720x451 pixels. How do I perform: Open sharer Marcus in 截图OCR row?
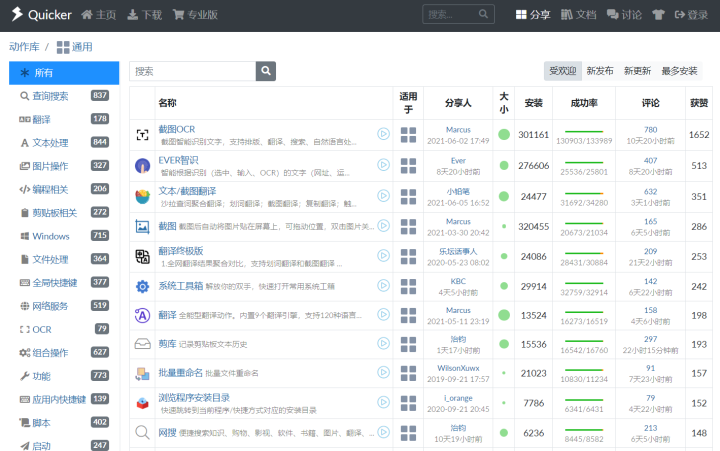click(x=458, y=130)
